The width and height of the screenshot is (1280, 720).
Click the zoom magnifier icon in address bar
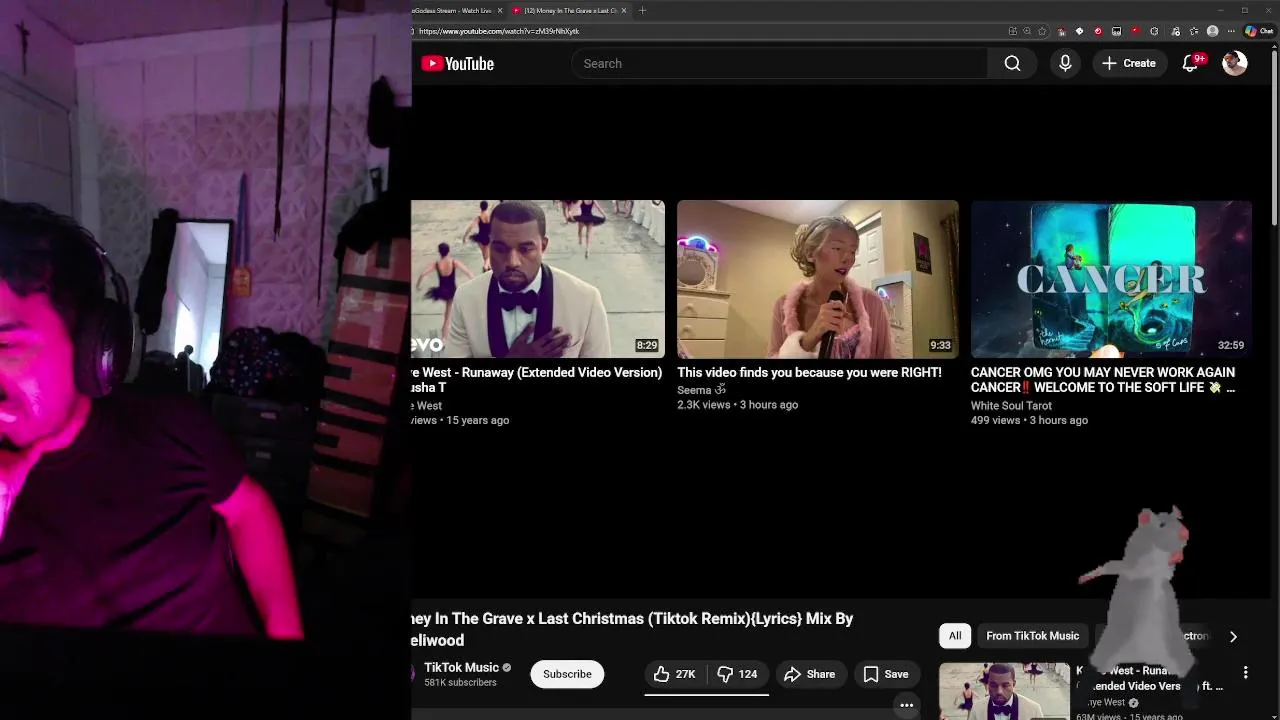click(x=1027, y=31)
